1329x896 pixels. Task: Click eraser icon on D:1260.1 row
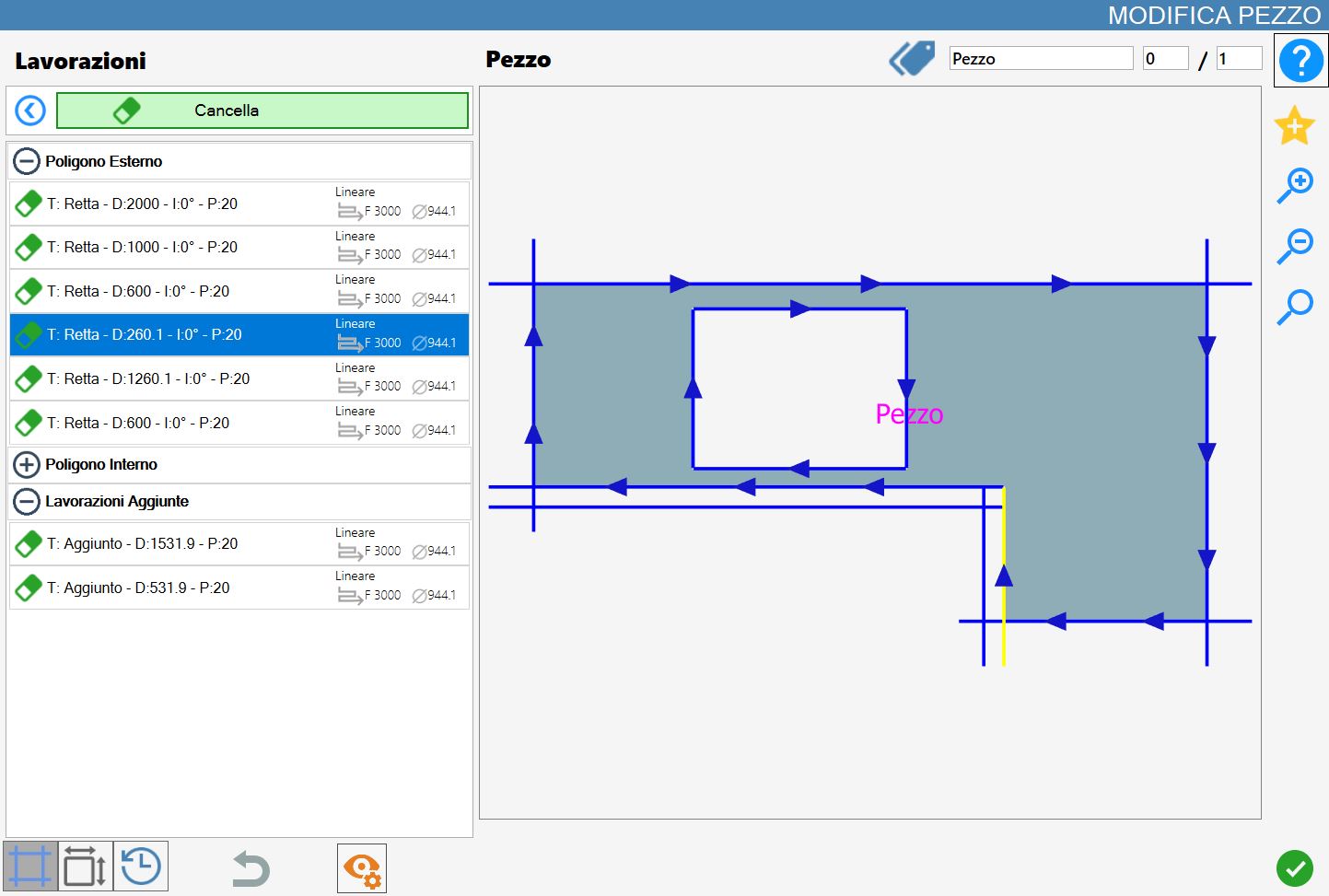[x=29, y=379]
